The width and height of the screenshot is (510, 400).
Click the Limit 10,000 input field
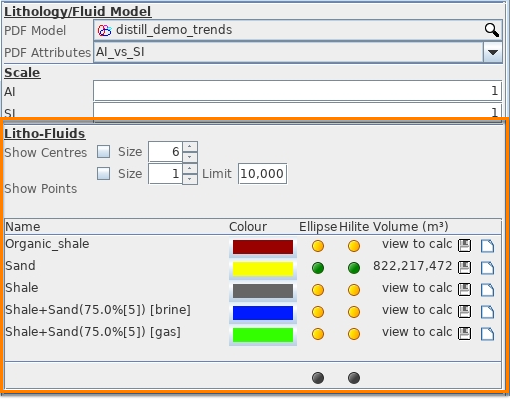(262, 173)
